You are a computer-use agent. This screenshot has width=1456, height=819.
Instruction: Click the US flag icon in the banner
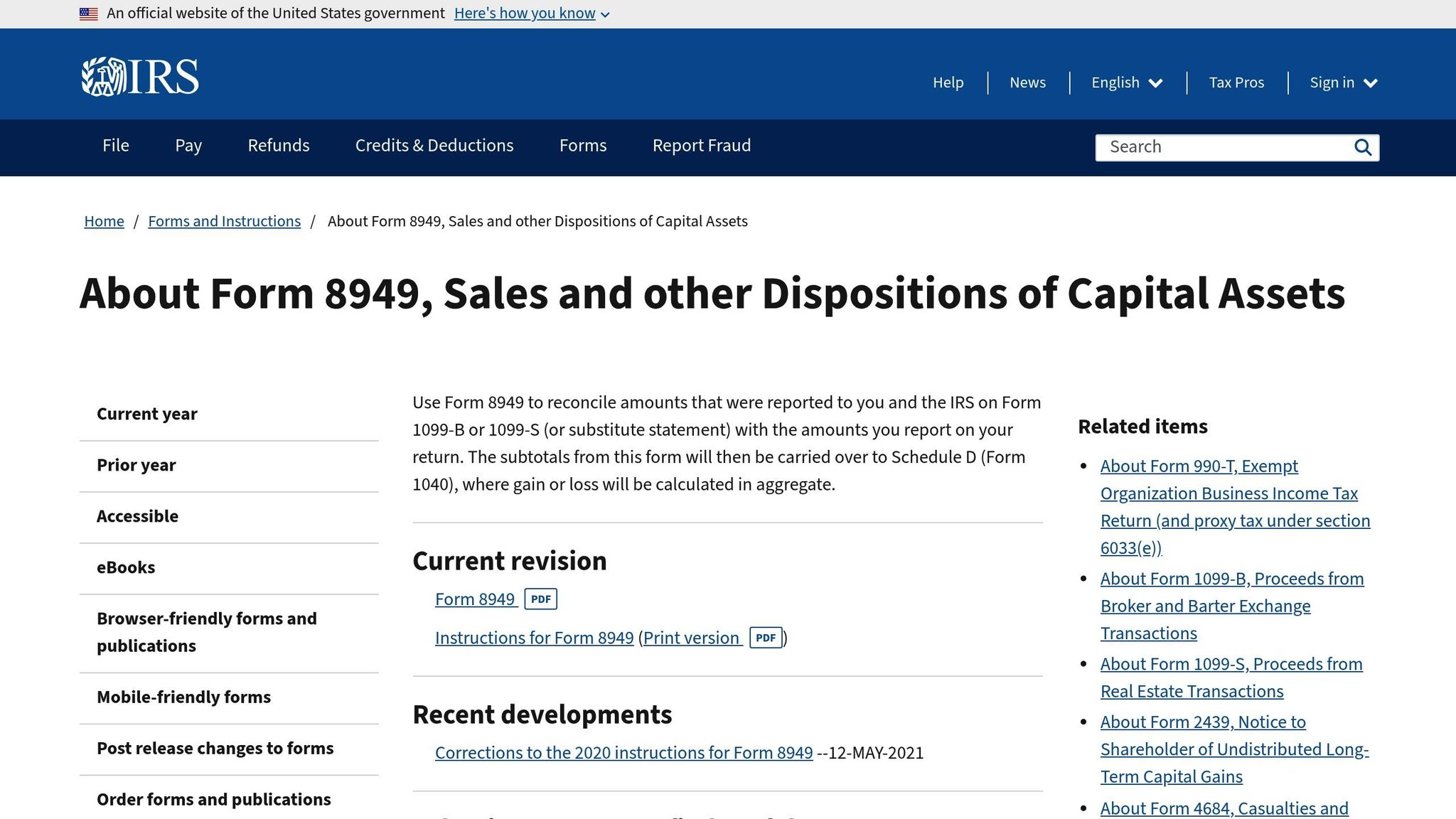(88, 13)
